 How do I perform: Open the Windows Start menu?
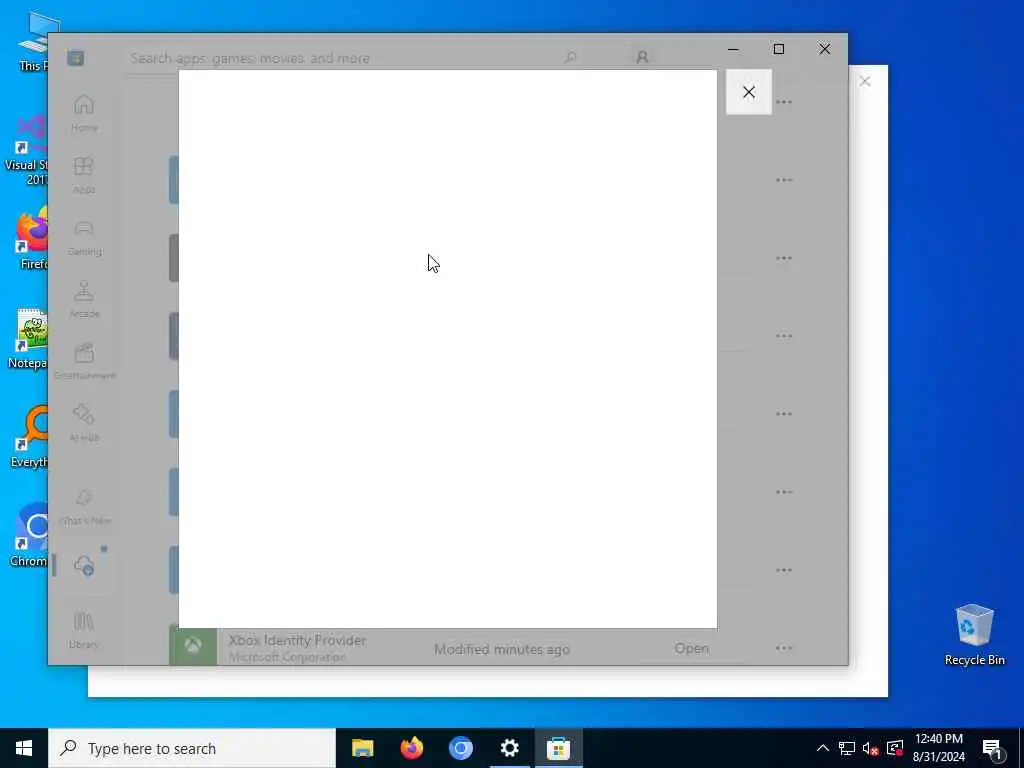24,748
